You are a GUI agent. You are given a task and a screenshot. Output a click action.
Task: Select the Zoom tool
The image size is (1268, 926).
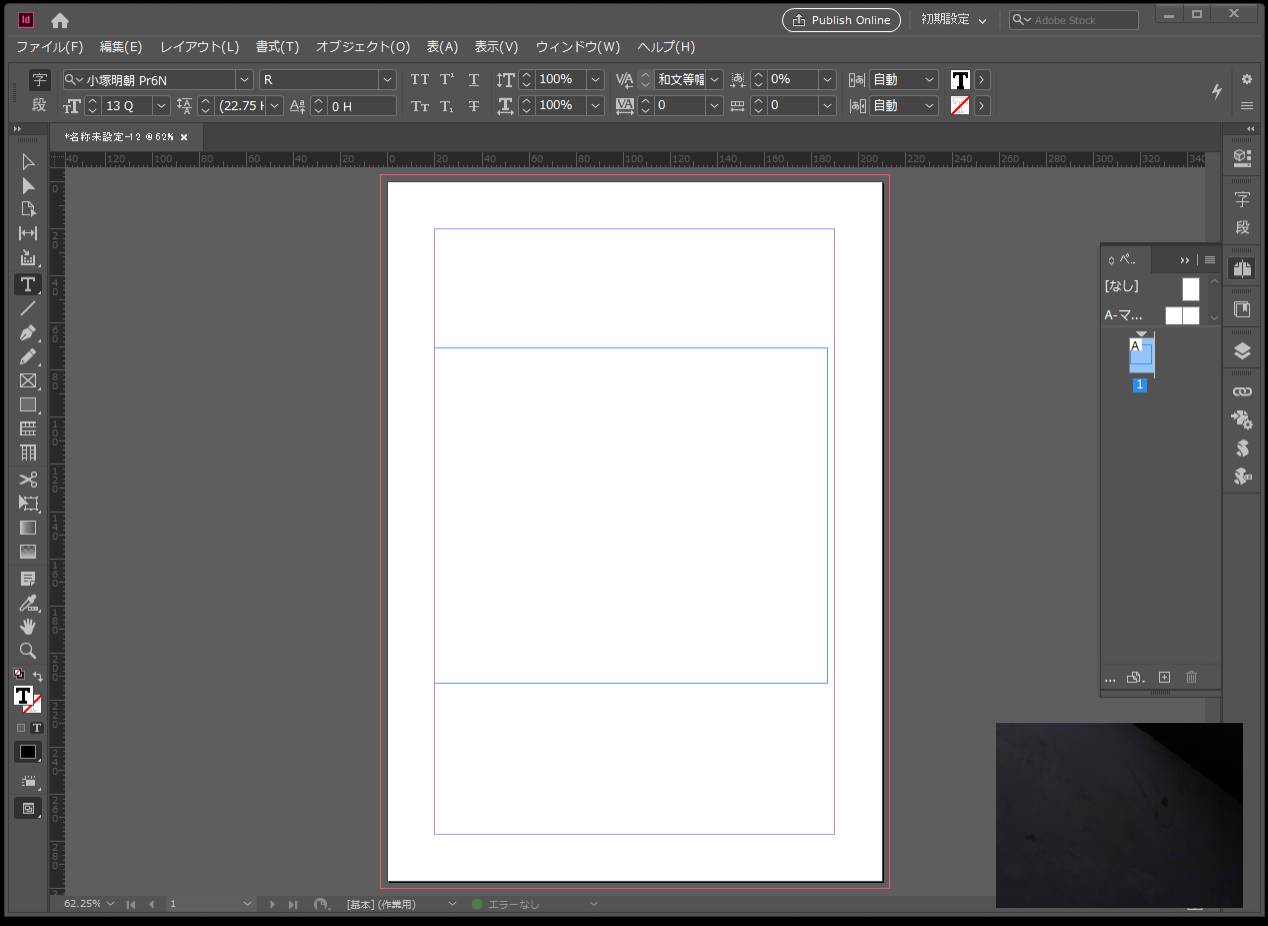tap(28, 650)
